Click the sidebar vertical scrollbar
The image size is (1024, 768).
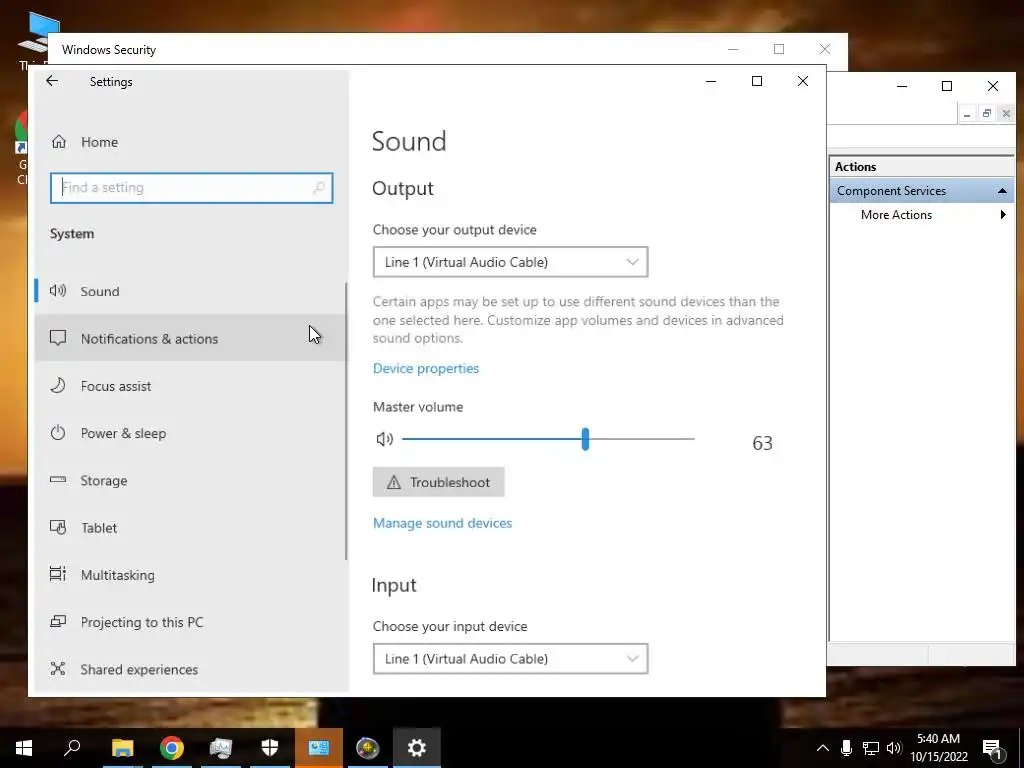tap(345, 421)
